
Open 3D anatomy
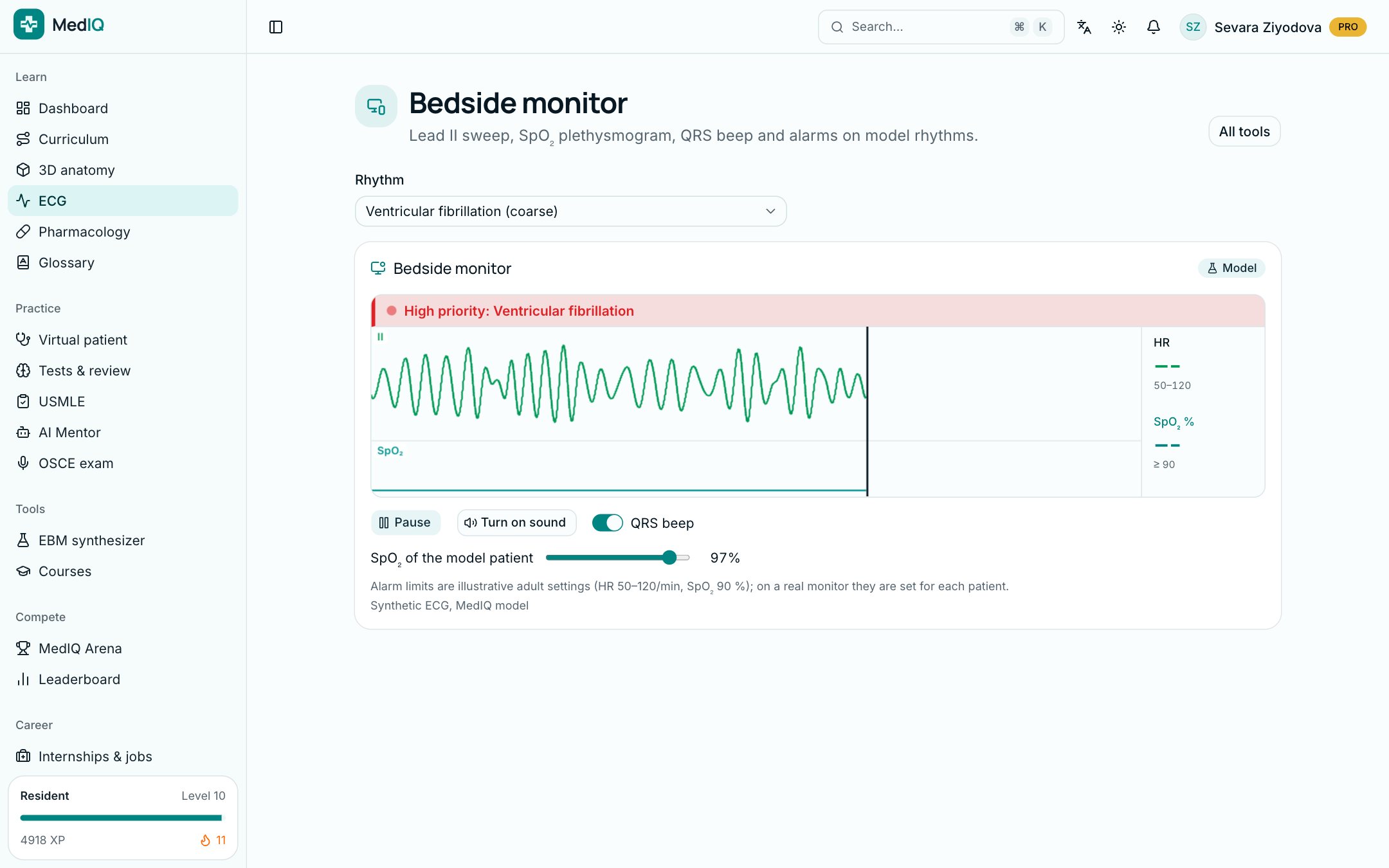[x=123, y=170]
